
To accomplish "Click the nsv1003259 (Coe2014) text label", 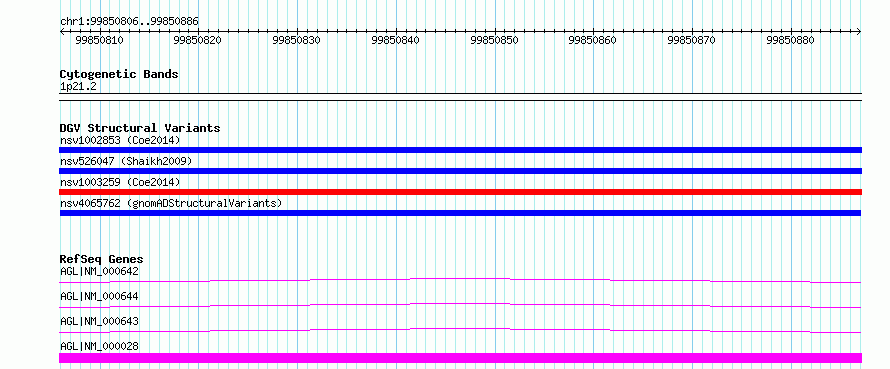I will [x=120, y=182].
